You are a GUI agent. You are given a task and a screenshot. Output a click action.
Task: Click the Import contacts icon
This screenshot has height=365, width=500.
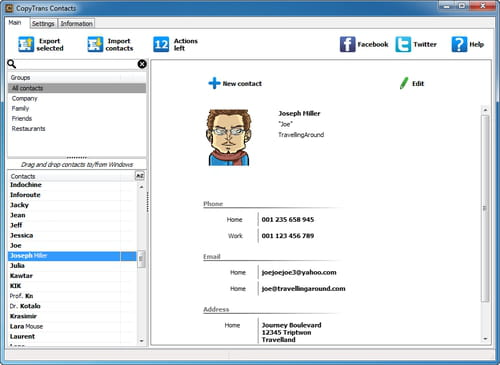(95, 44)
